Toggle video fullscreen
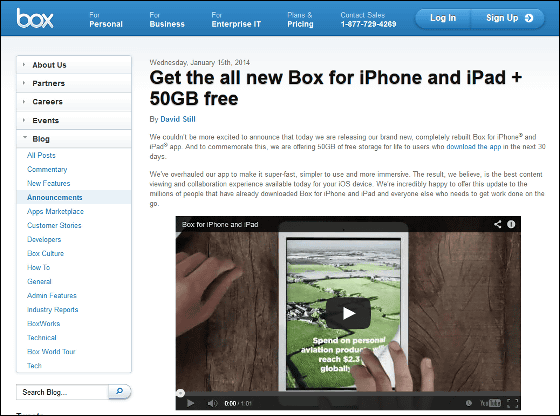Viewport: 560px width, 416px height. click(x=512, y=403)
